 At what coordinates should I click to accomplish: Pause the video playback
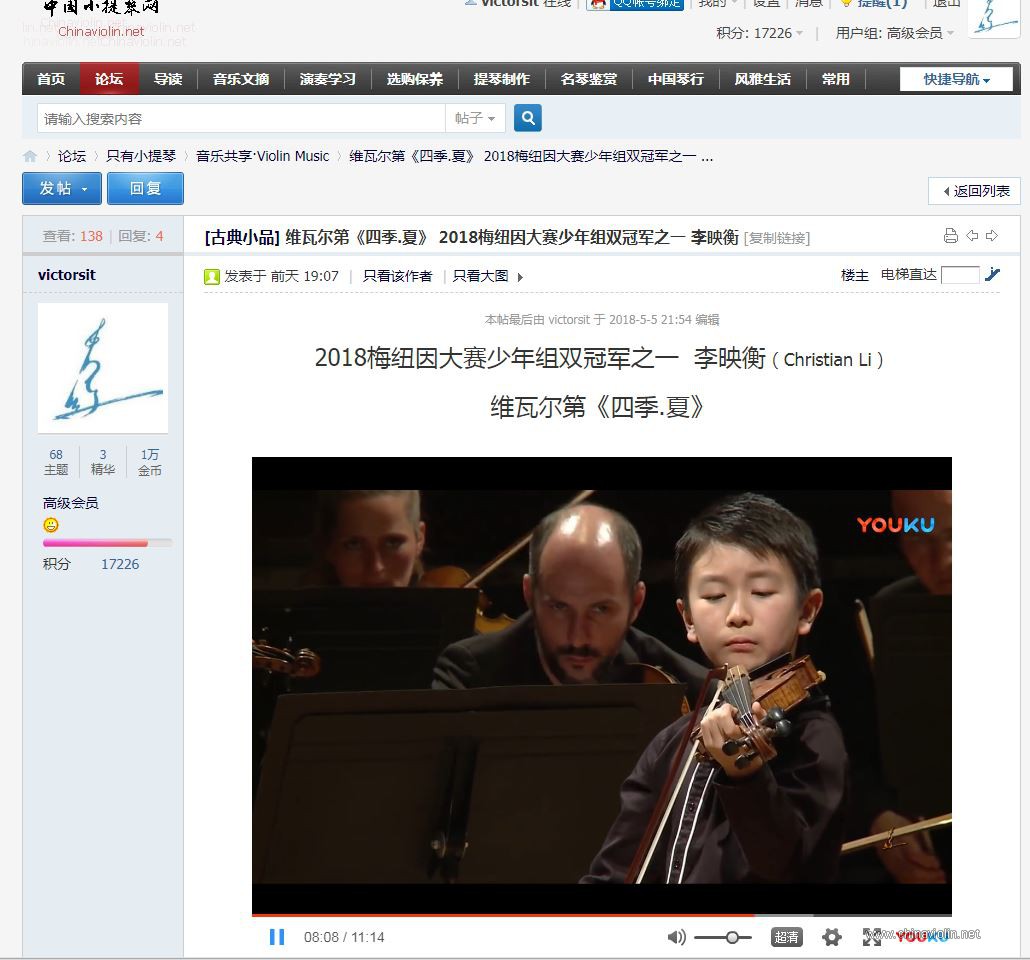coord(277,937)
